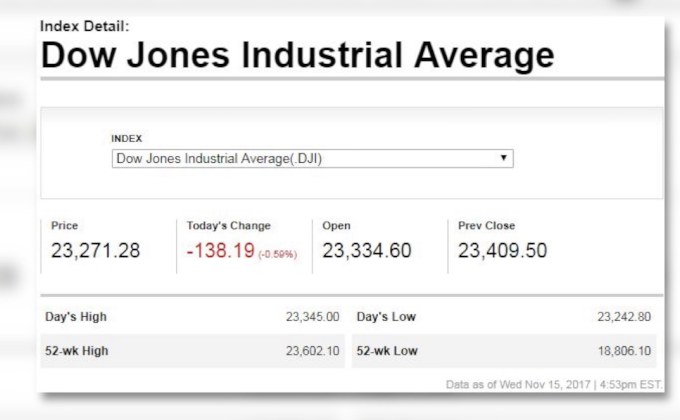Click the Prev Close value 23,409.50
Screen dimensions: 680x420
click(502, 250)
